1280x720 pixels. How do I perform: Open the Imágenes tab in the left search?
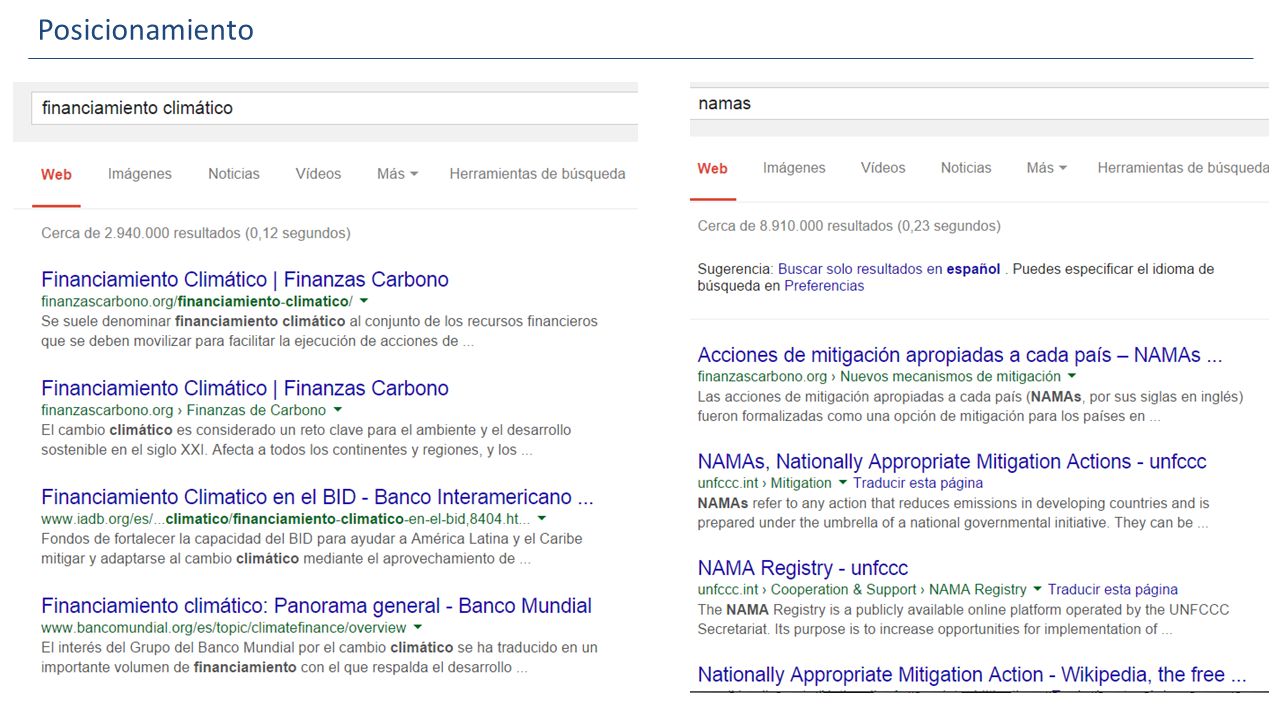(140, 174)
